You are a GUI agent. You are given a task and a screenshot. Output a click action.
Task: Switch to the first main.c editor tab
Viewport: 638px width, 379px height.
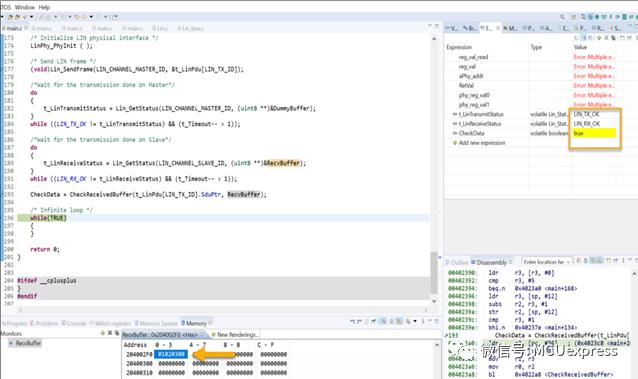tap(14, 28)
